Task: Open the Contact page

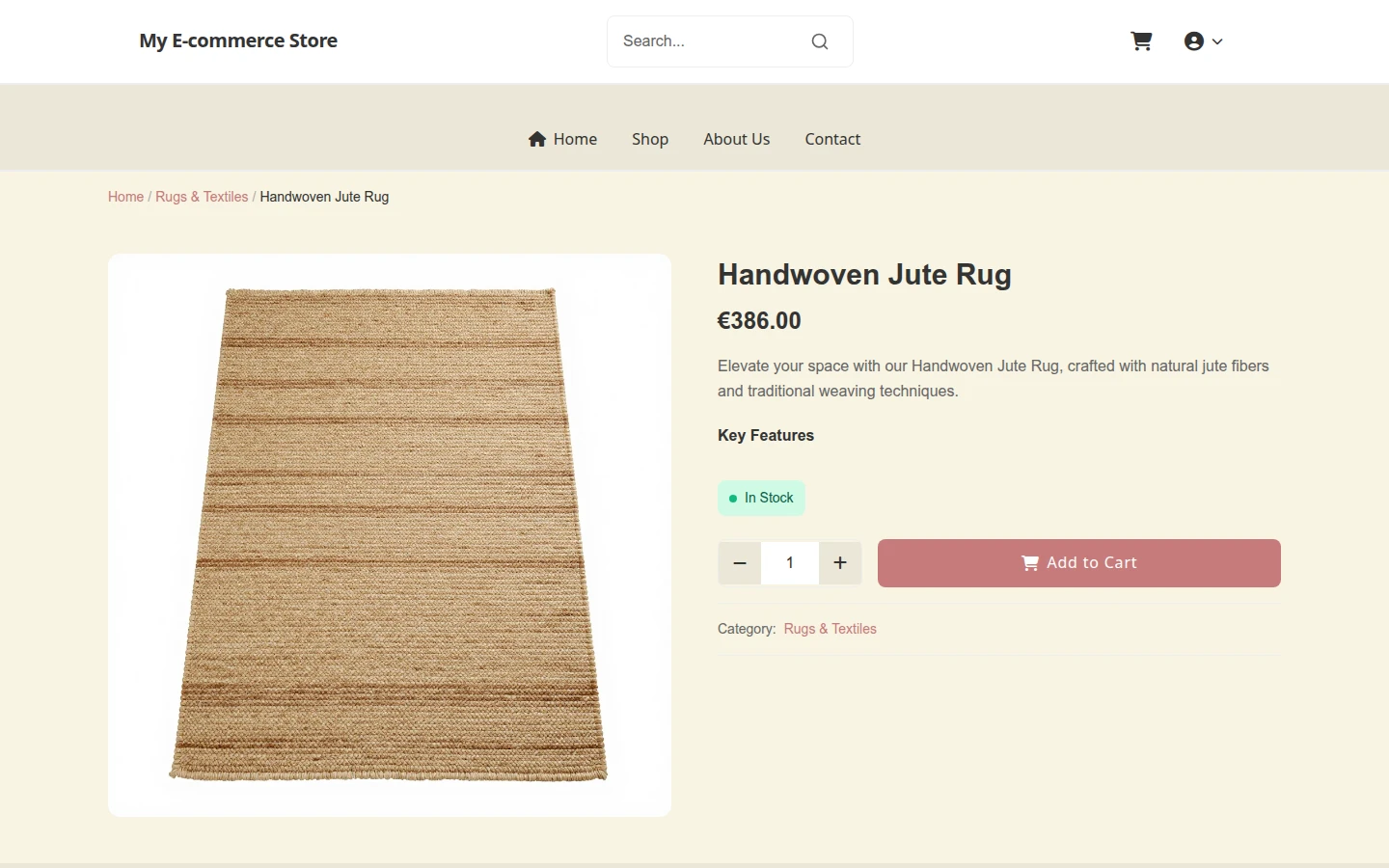Action: 832,139
